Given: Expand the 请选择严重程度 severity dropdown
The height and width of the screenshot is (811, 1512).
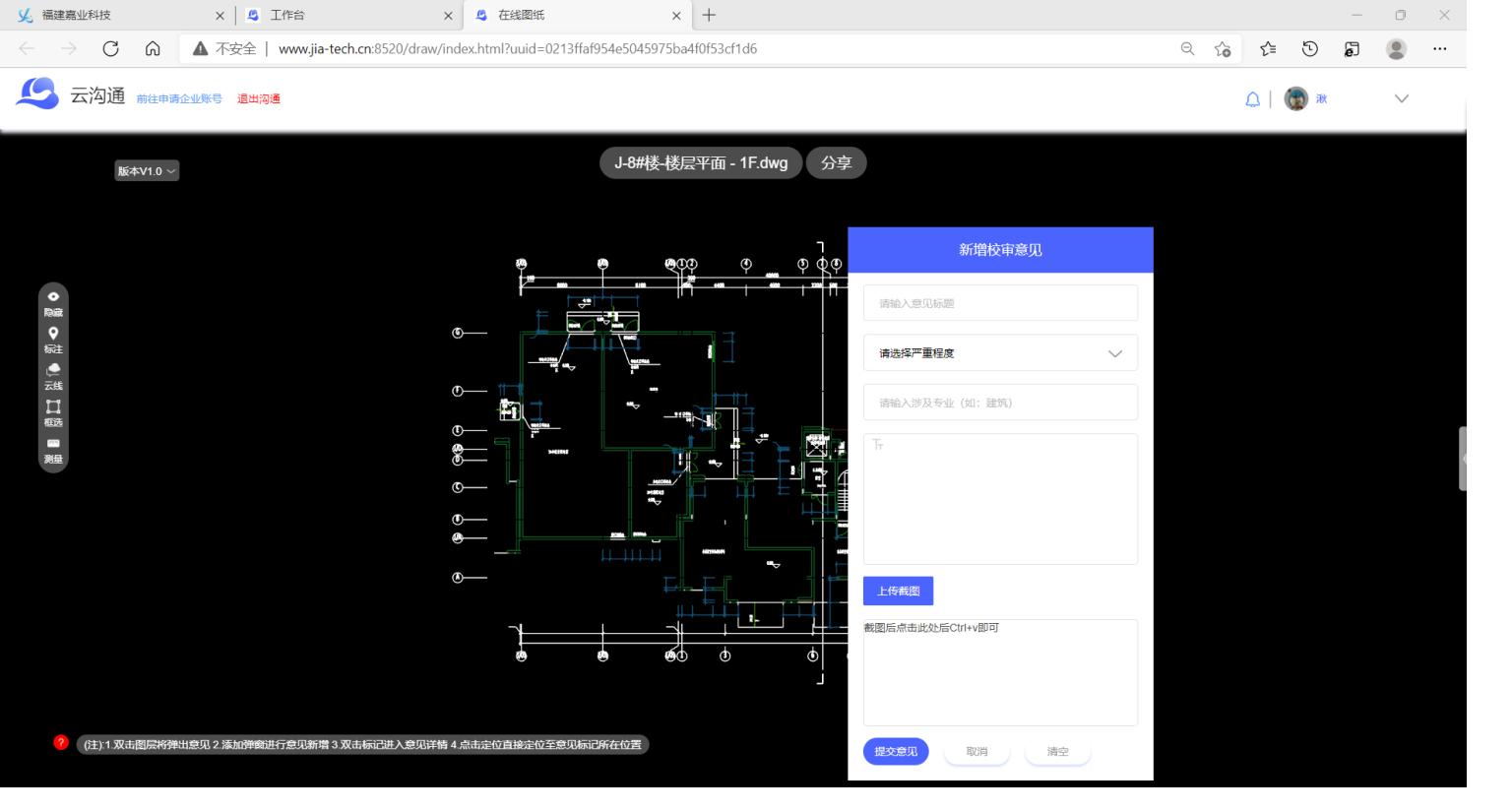Looking at the screenshot, I should (x=1000, y=353).
